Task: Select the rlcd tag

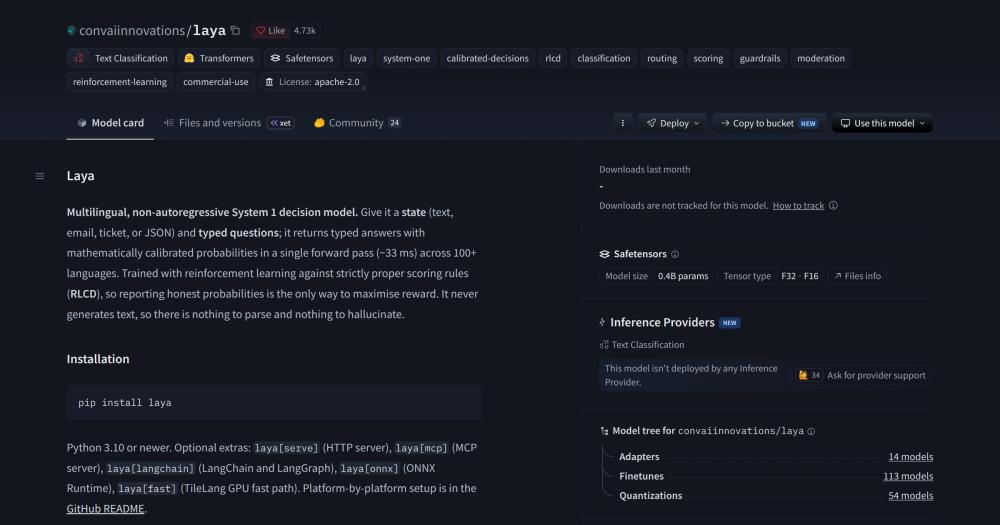Action: coord(553,58)
